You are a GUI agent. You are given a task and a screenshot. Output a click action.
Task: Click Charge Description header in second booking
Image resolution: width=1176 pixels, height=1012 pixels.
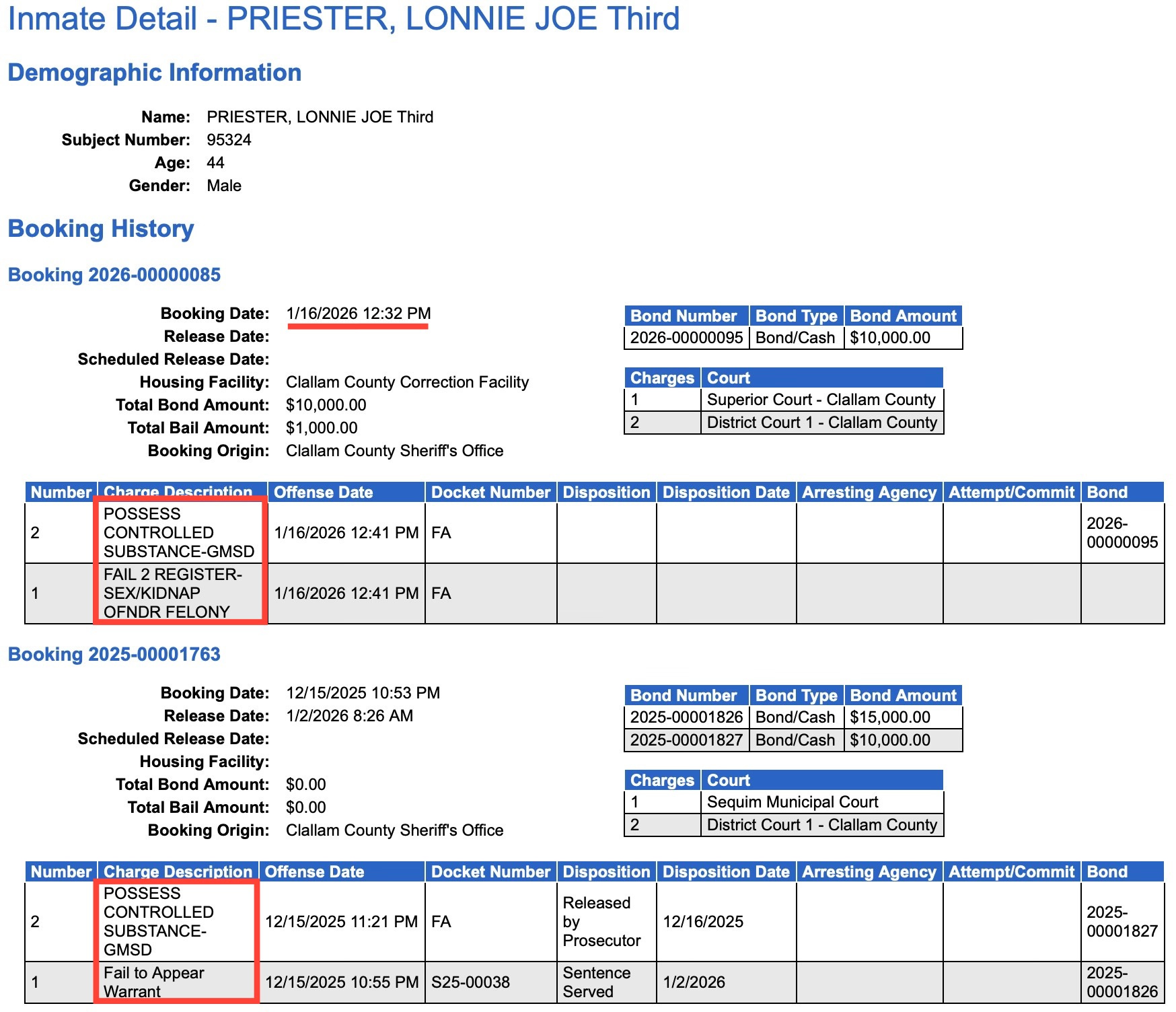click(x=178, y=871)
